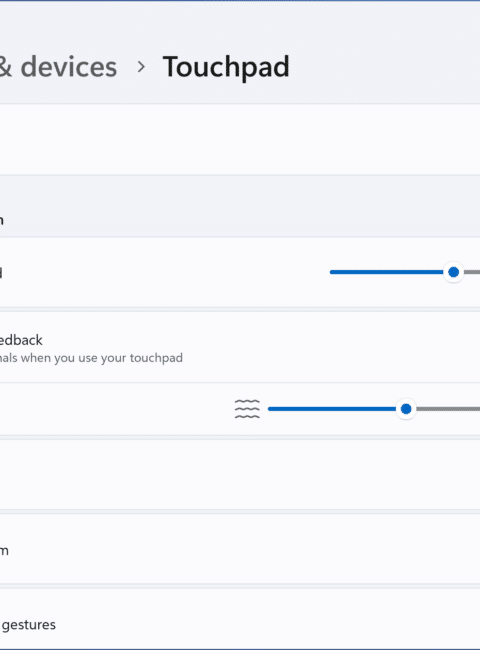Click the breadcrumb chevron before Touchpad
This screenshot has height=650, width=480.
tap(141, 67)
